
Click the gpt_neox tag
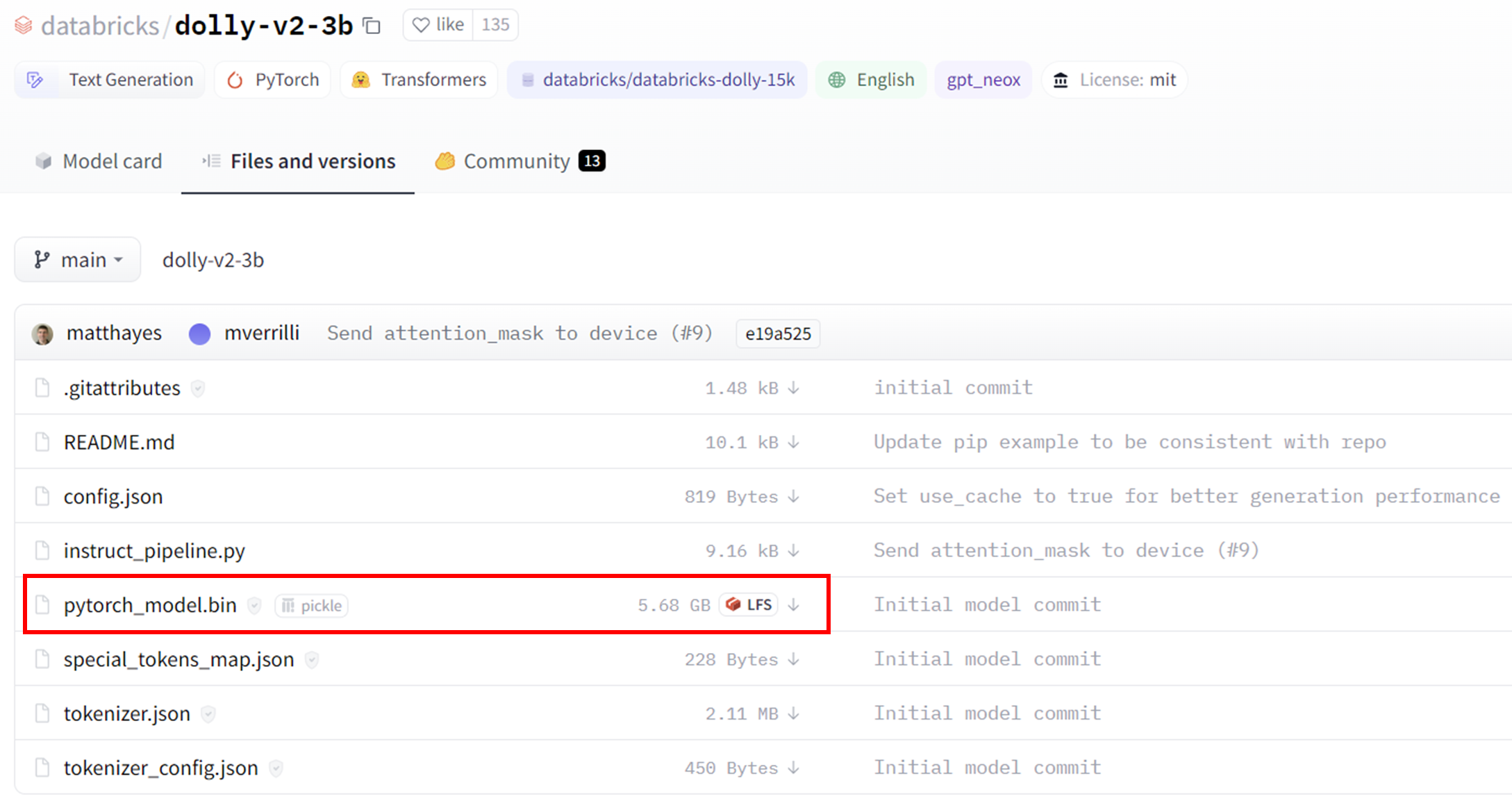[983, 80]
